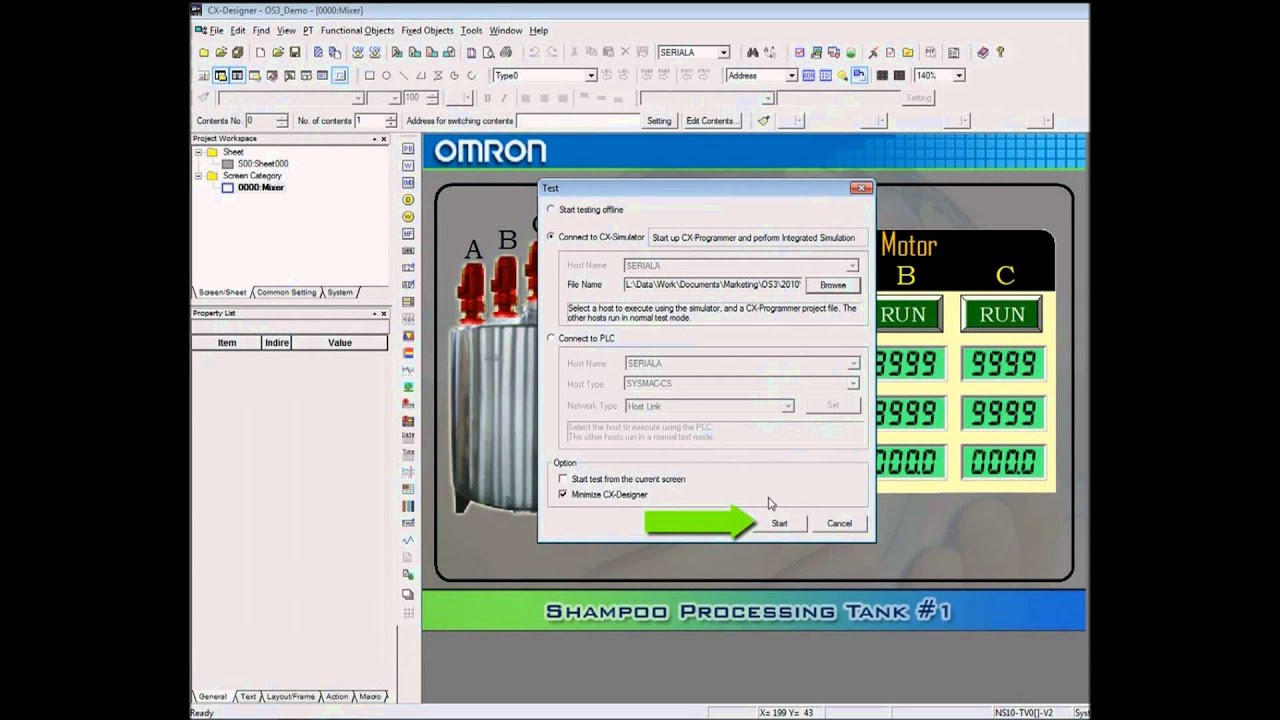1280x720 pixels.
Task: Toggle Bold formatting button
Action: click(x=487, y=98)
